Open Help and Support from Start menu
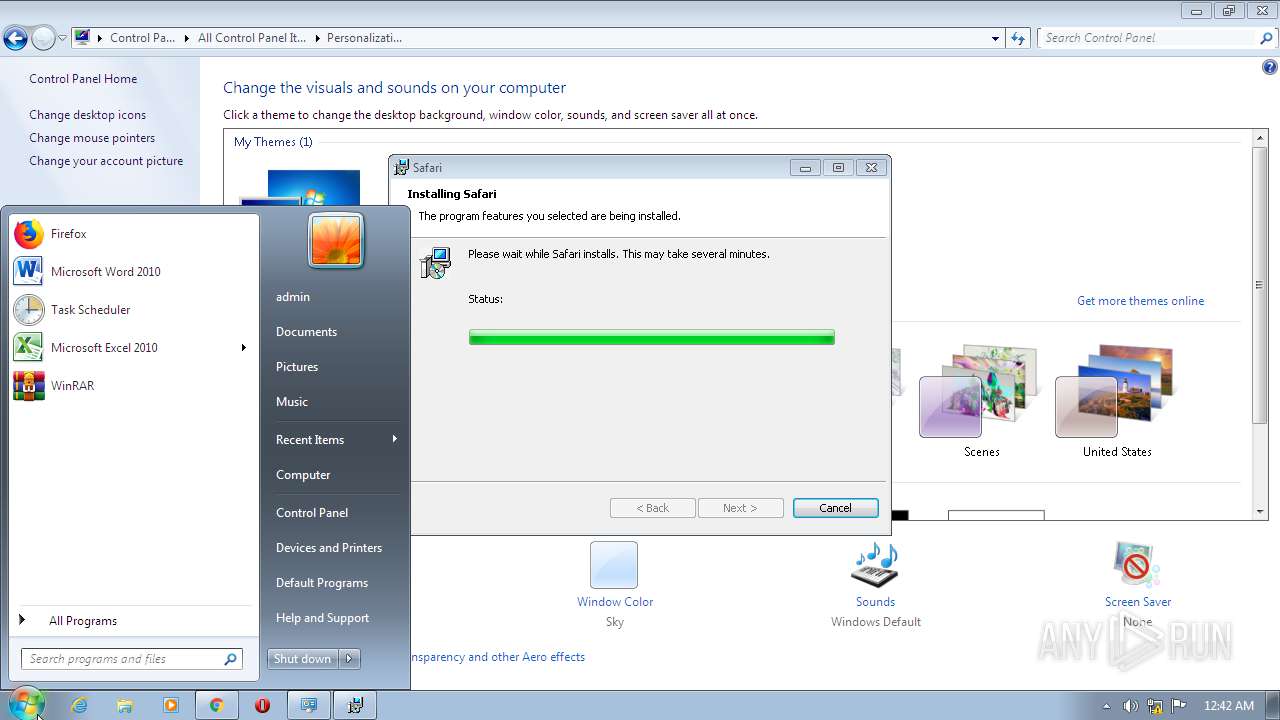1280x720 pixels. tap(322, 618)
